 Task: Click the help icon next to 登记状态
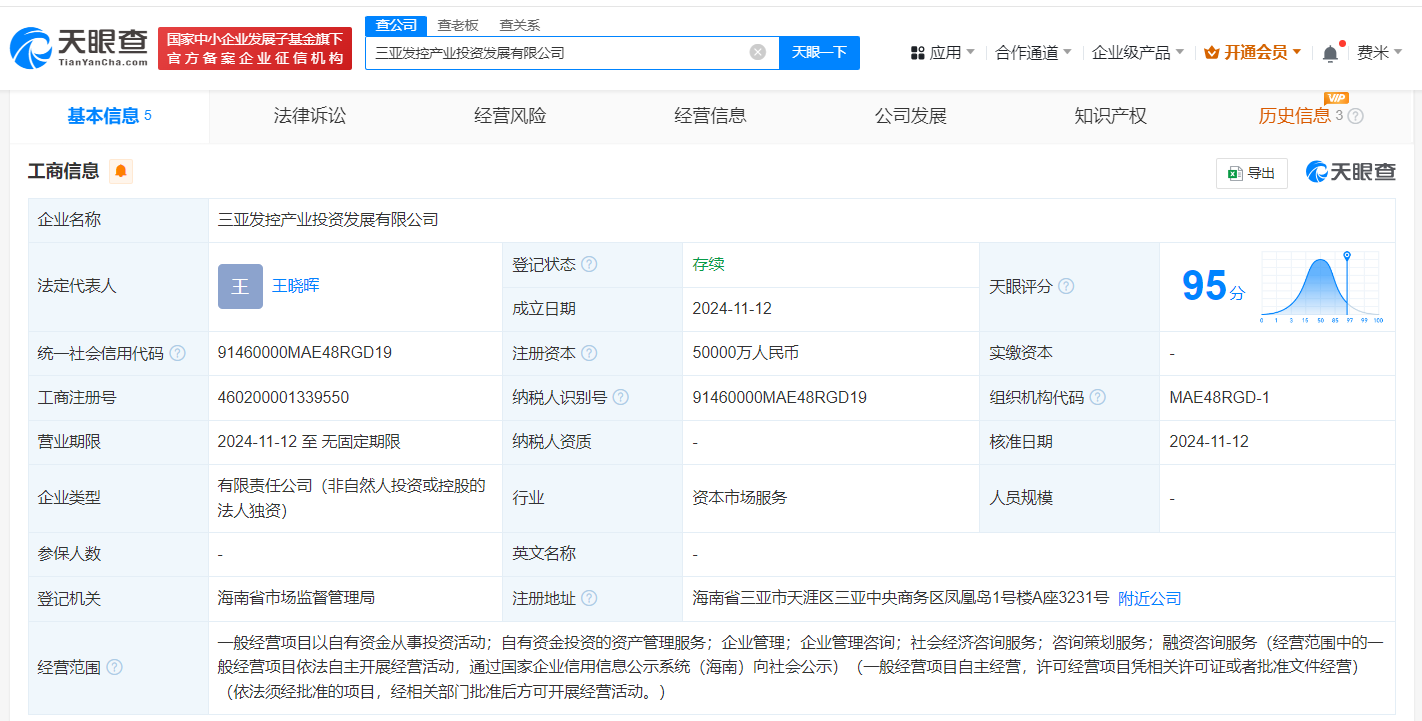click(589, 265)
